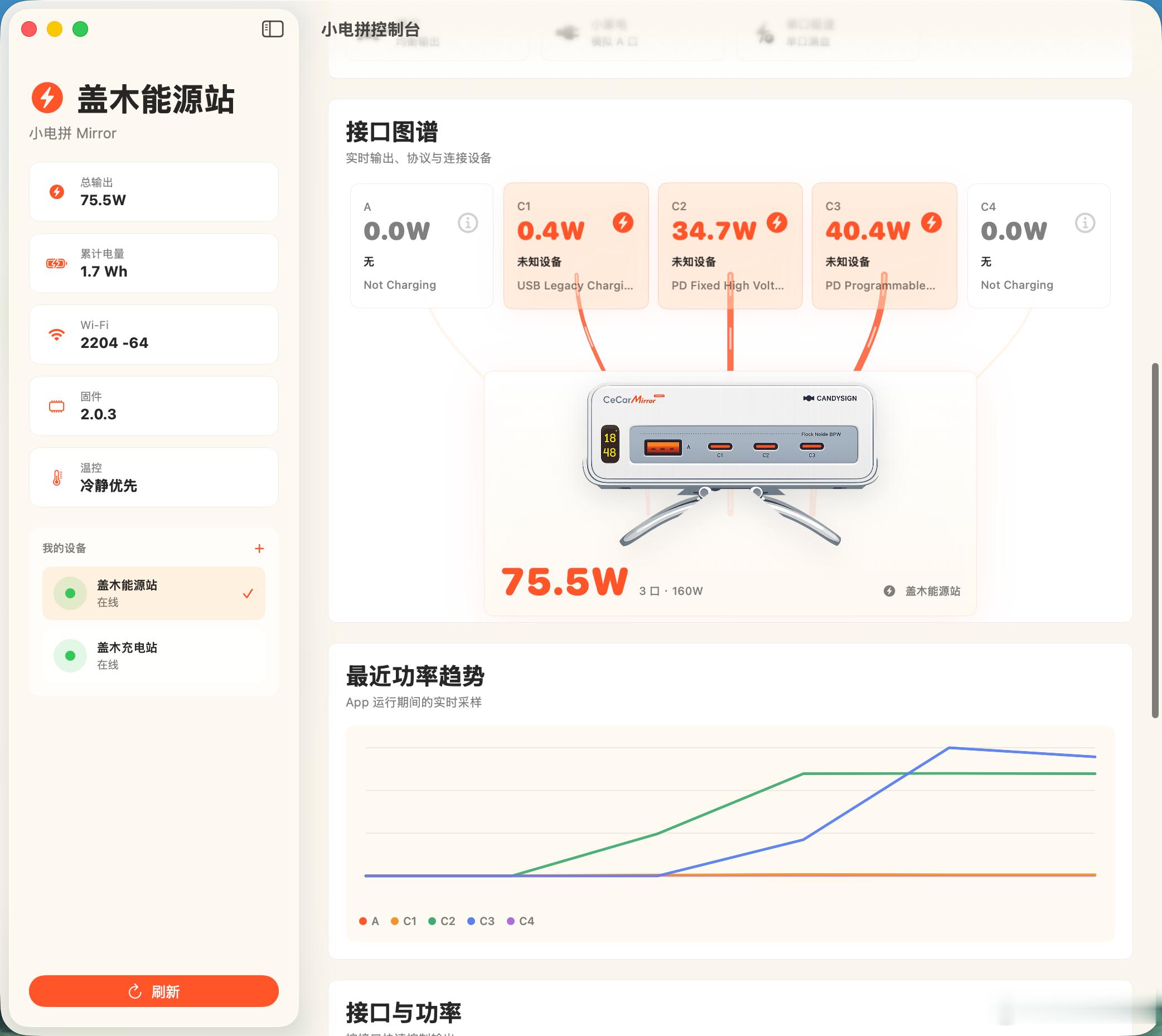Select the port A 0.0W card

[x=422, y=246]
